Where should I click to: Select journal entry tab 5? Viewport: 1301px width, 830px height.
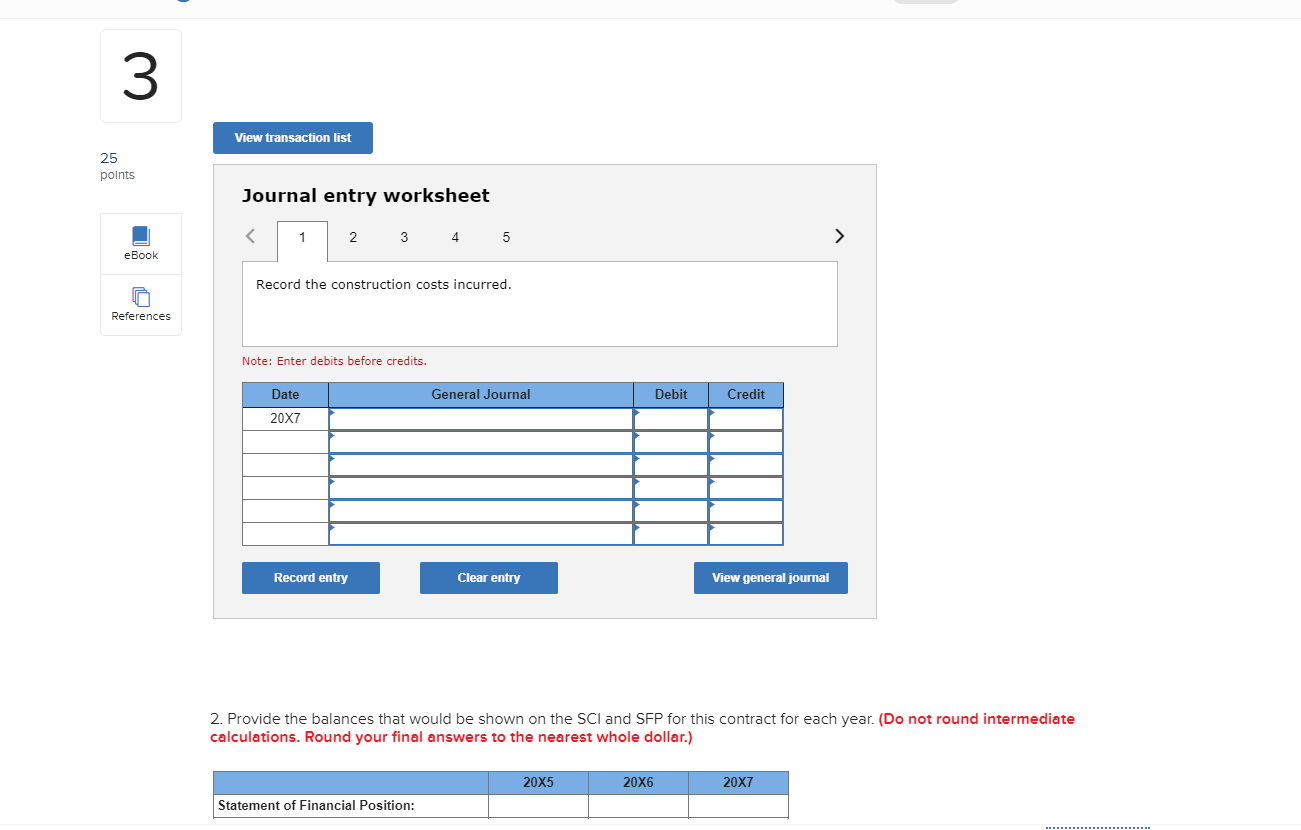pyautogui.click(x=506, y=237)
